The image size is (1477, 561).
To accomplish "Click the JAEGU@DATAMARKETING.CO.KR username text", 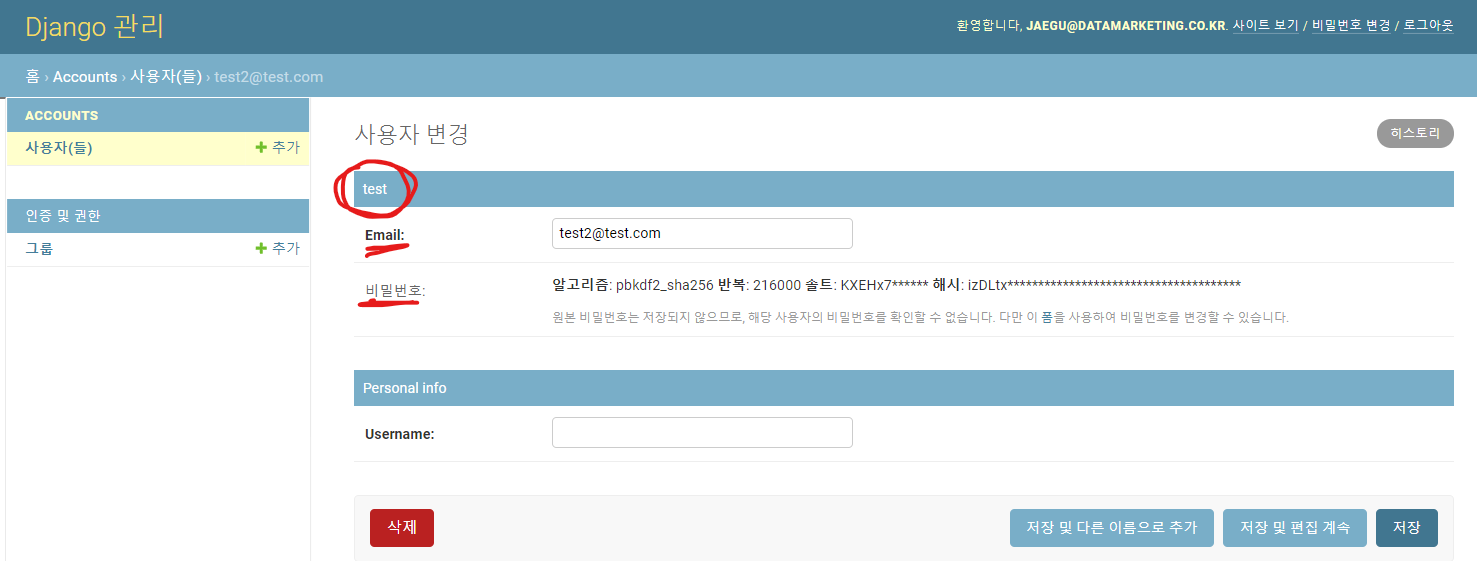I will [1126, 25].
